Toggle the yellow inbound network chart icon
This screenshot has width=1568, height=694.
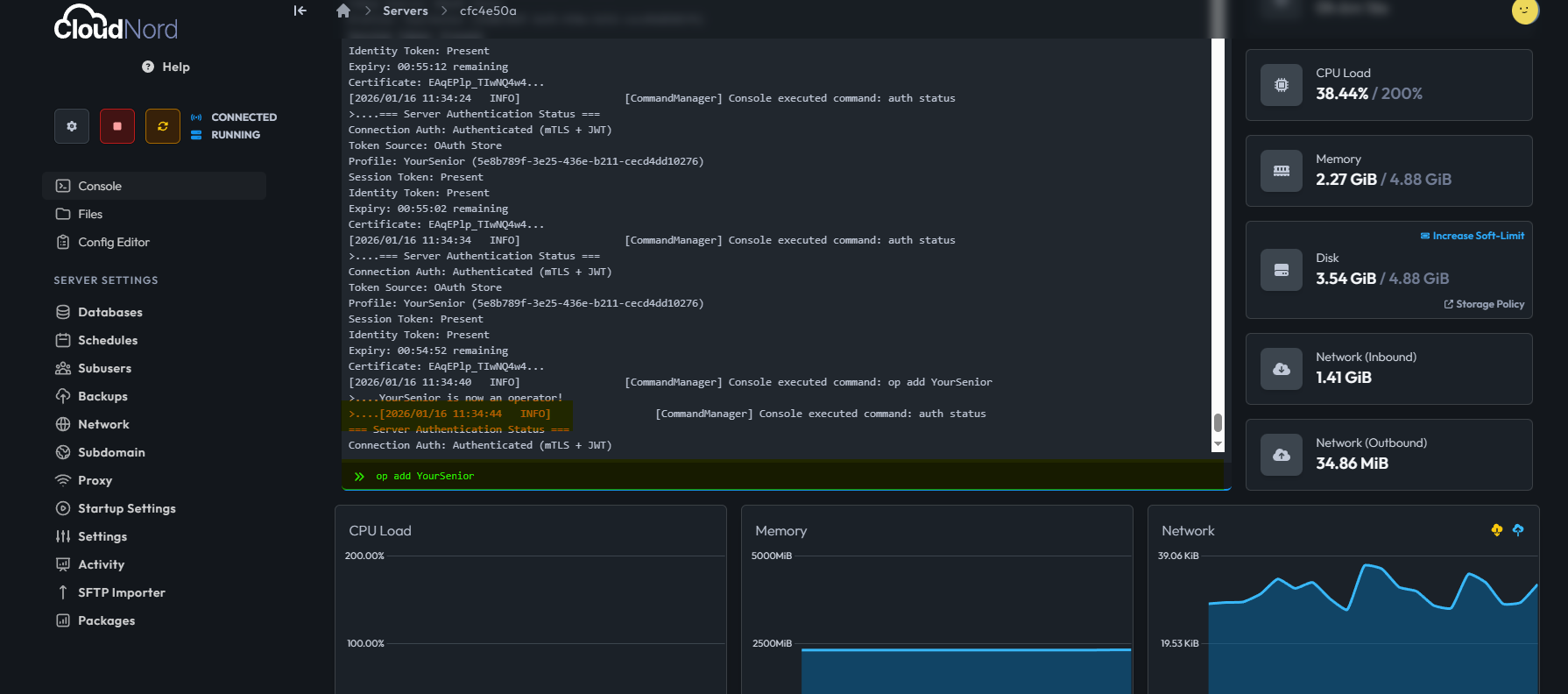[1496, 530]
